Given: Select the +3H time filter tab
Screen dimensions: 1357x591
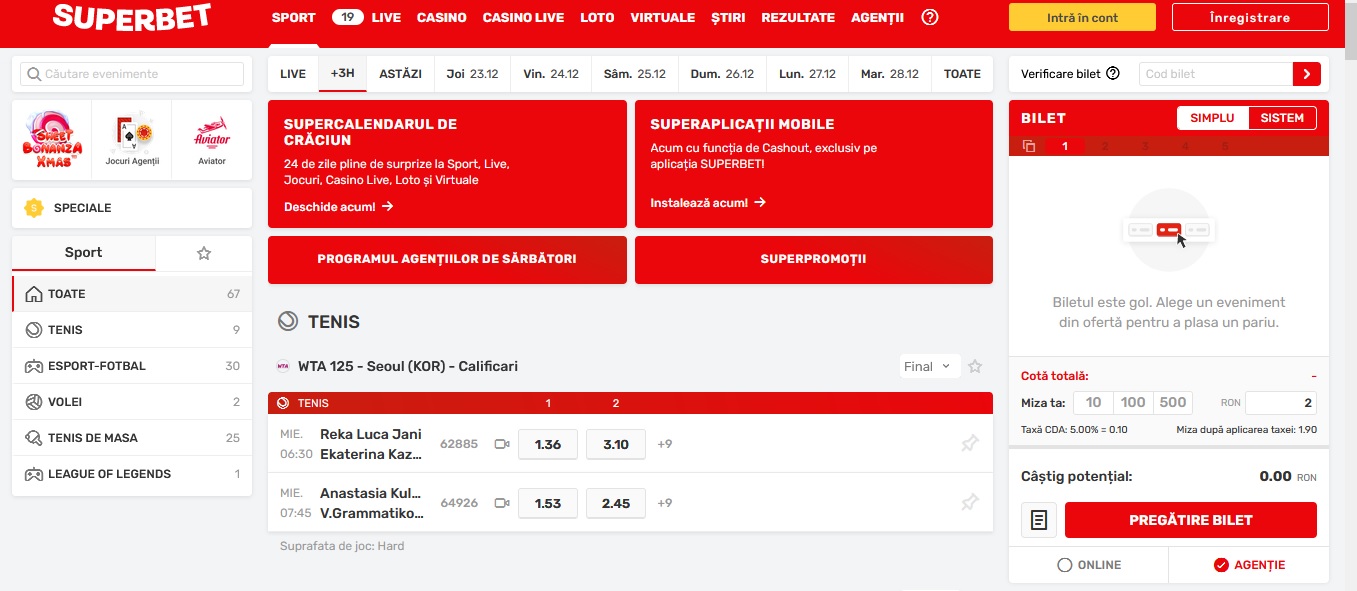Looking at the screenshot, I should (x=343, y=74).
